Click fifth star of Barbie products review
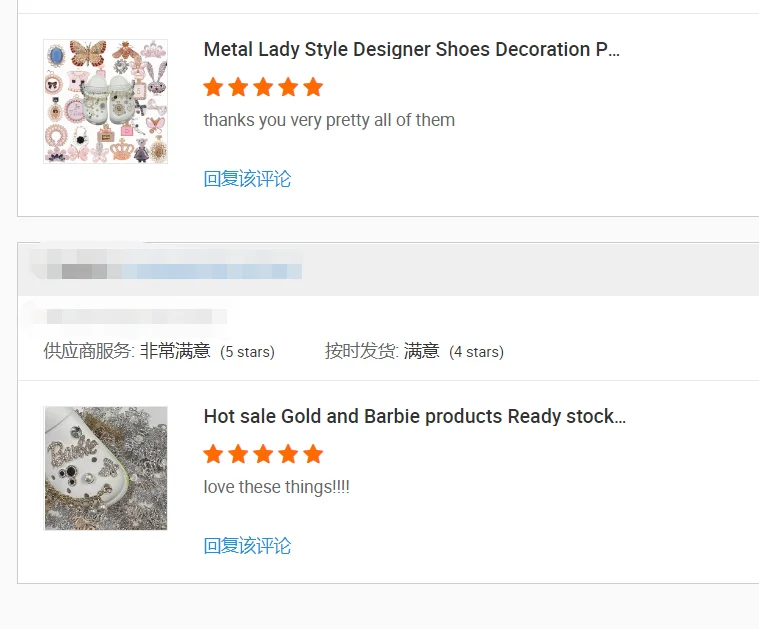 [x=313, y=454]
